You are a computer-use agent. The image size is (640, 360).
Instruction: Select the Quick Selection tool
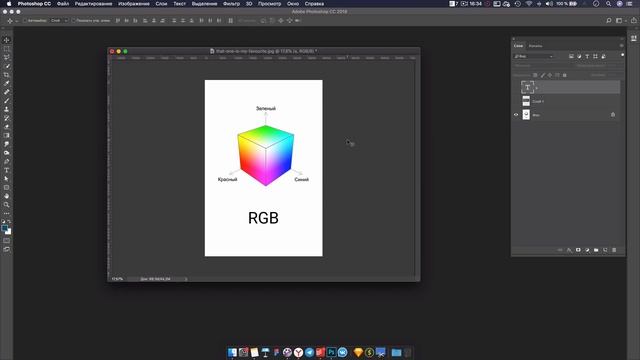click(7, 66)
